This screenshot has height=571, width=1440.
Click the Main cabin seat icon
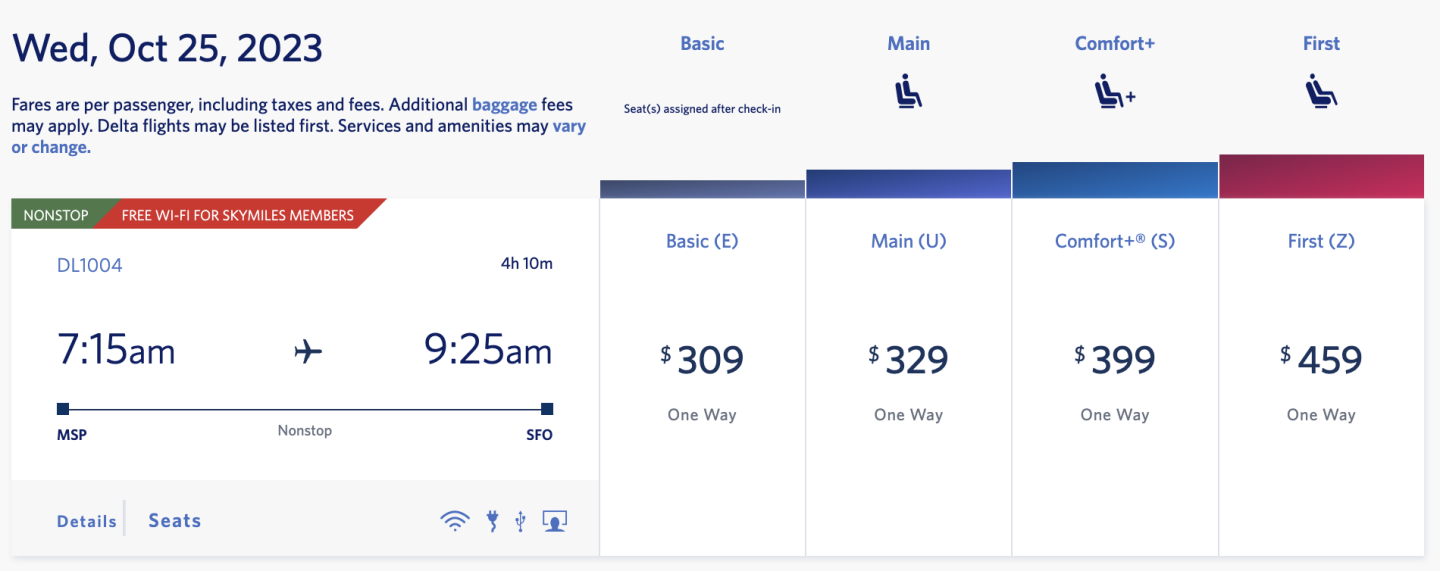[908, 93]
